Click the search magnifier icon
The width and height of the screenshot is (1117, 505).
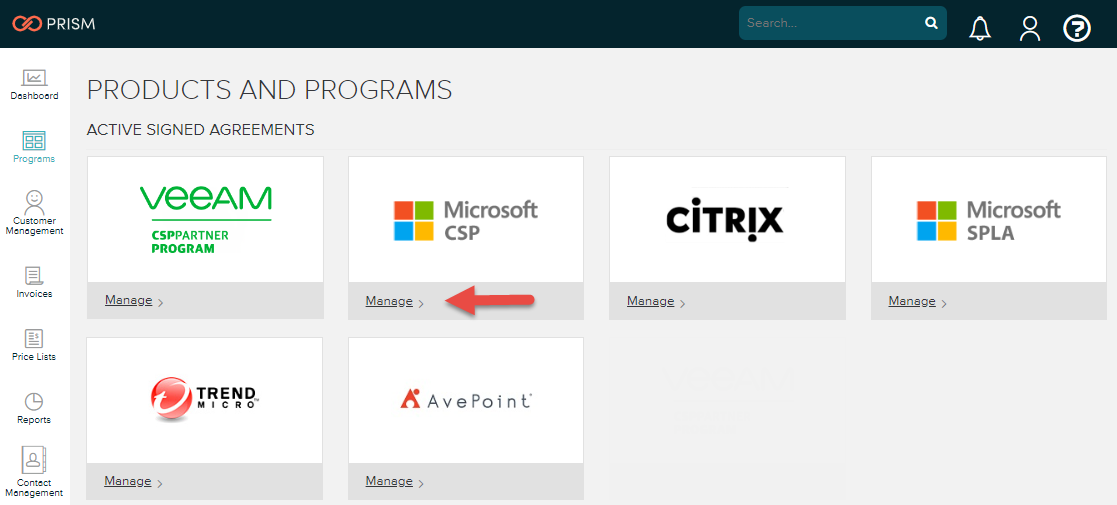pyautogui.click(x=931, y=23)
